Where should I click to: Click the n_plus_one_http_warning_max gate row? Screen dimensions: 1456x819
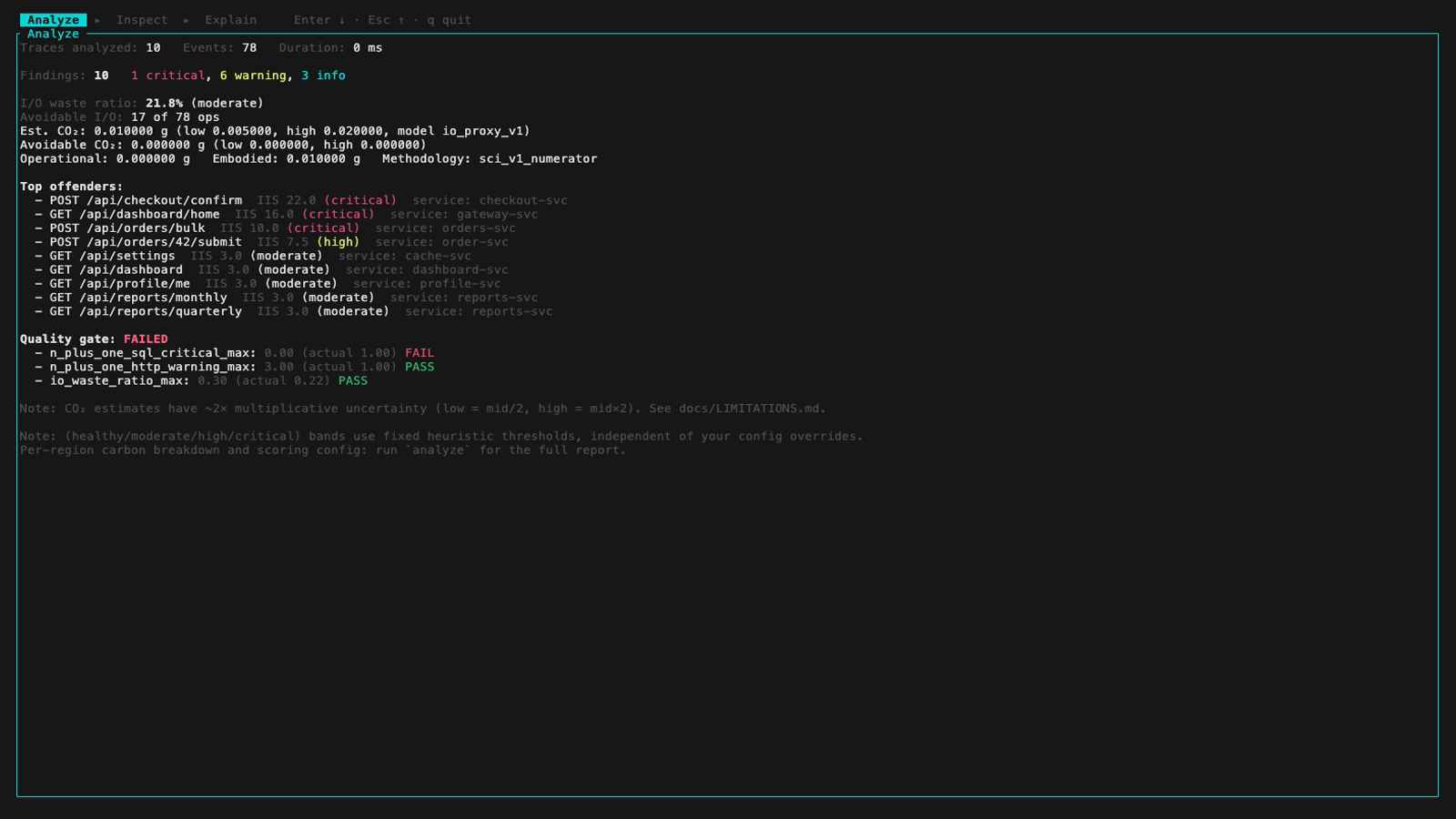click(x=235, y=367)
